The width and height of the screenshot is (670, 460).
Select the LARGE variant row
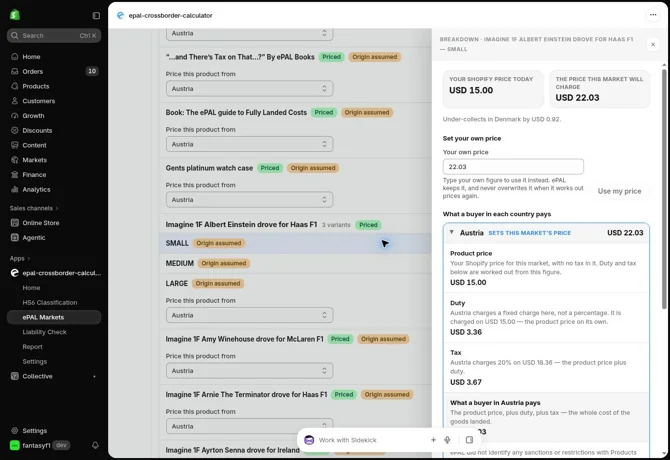[296, 283]
